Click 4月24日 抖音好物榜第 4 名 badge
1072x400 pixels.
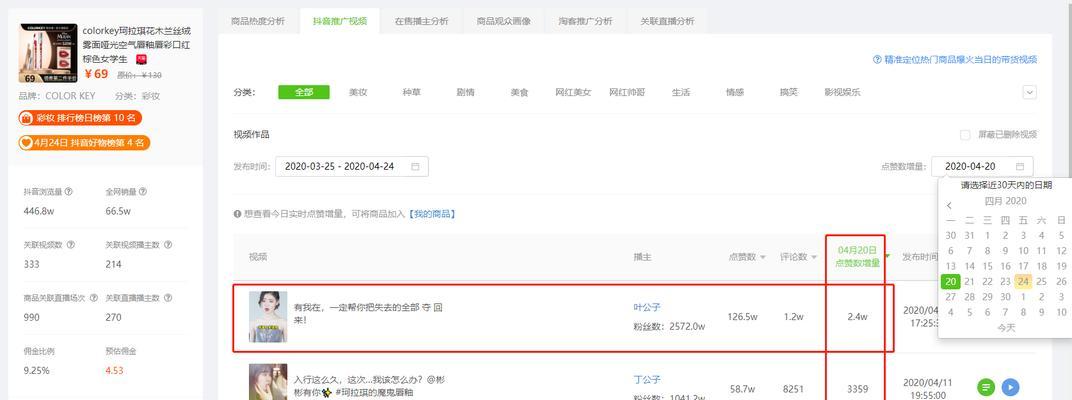[x=84, y=143]
